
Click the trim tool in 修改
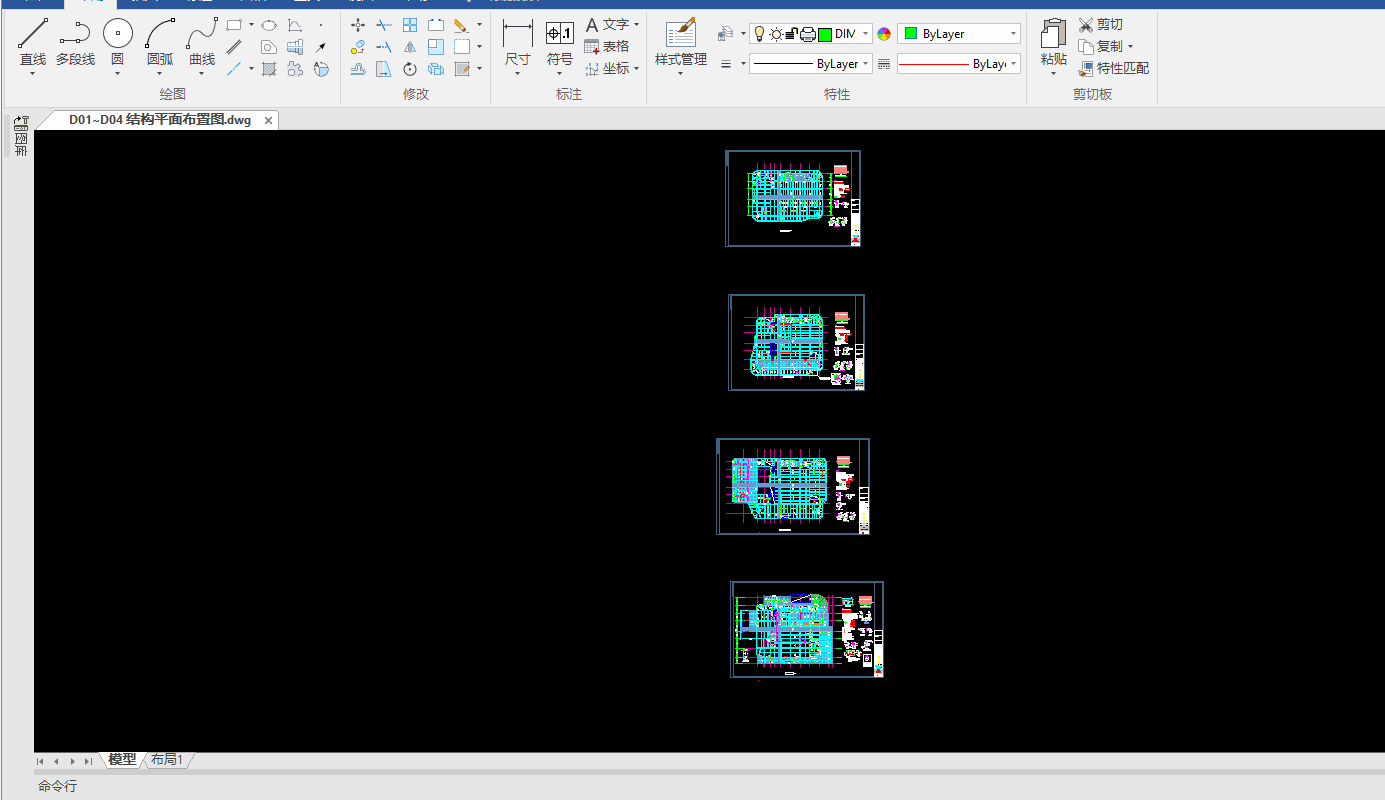384,25
